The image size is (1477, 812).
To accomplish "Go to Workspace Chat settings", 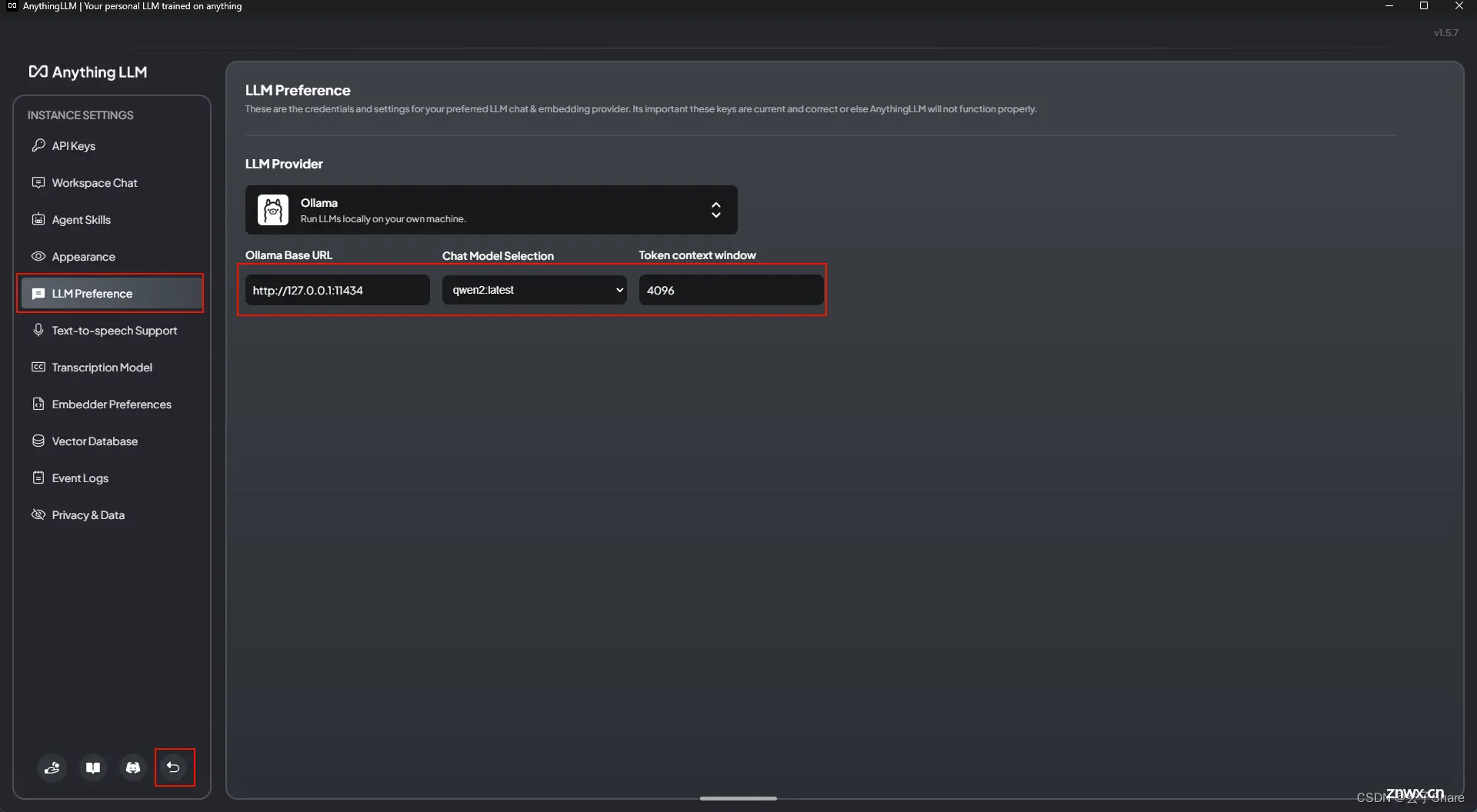I will (112, 182).
